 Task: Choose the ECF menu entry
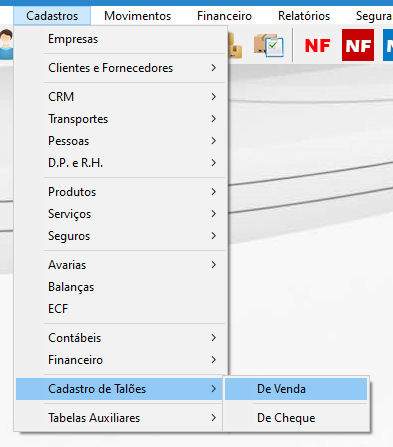pos(120,309)
